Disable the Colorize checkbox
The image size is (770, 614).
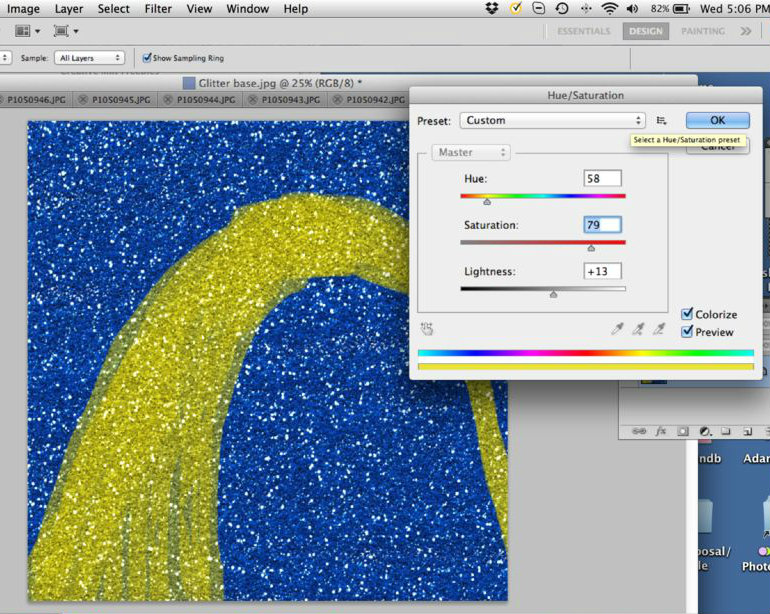click(x=687, y=314)
